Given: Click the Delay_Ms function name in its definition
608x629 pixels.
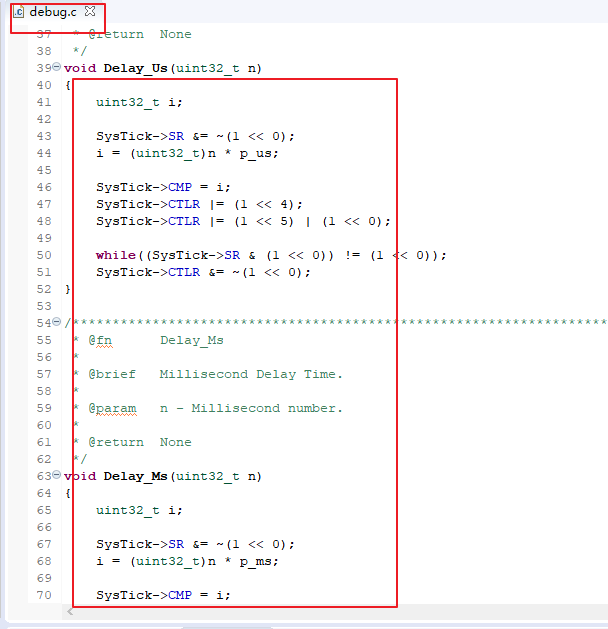Looking at the screenshot, I should tap(135, 476).
